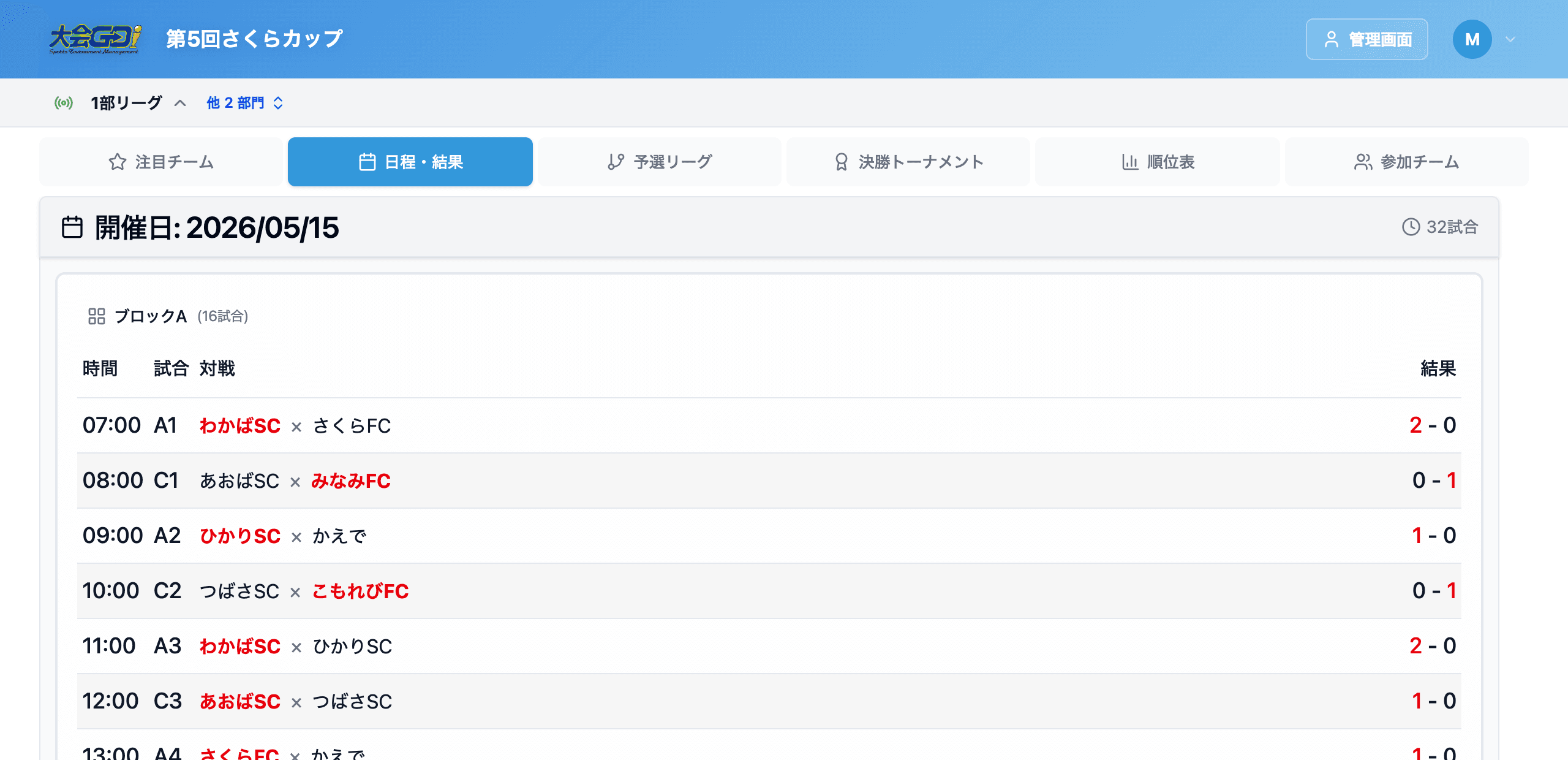Image resolution: width=1568 pixels, height=760 pixels.
Task: Click the 0 - 1 result of match C1
Action: pos(1434,480)
